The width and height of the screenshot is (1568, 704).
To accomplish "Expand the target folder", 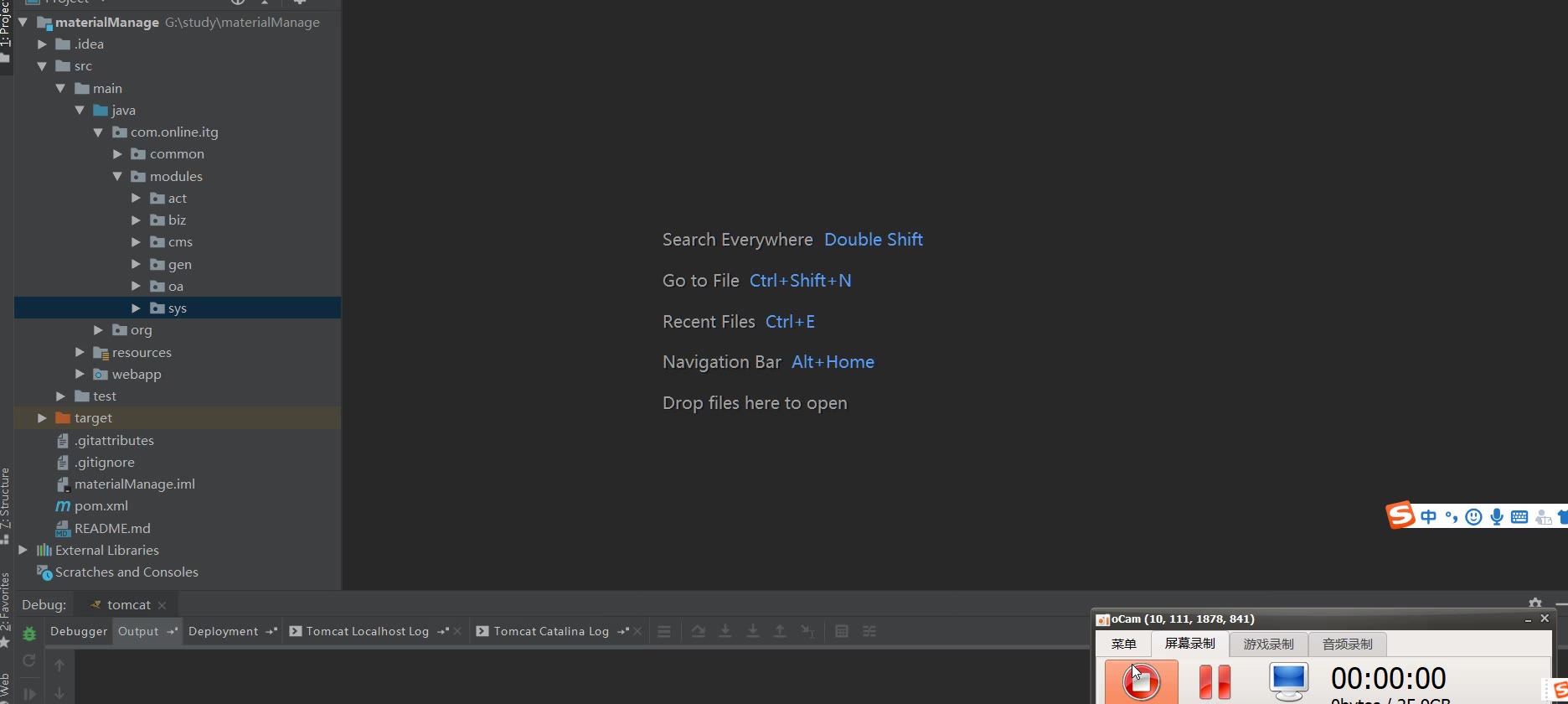I will (42, 418).
